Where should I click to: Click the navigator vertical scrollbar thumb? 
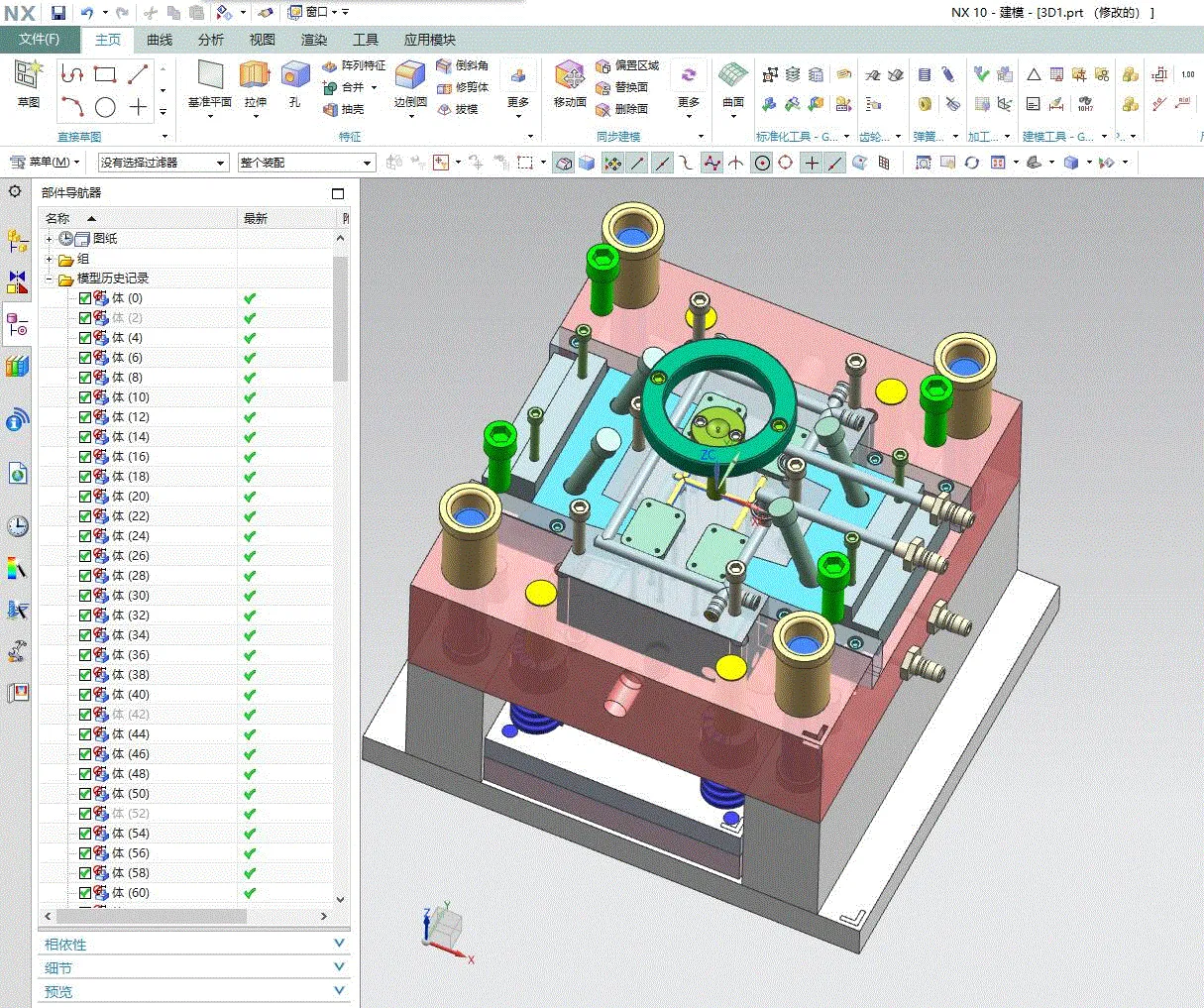(x=341, y=317)
